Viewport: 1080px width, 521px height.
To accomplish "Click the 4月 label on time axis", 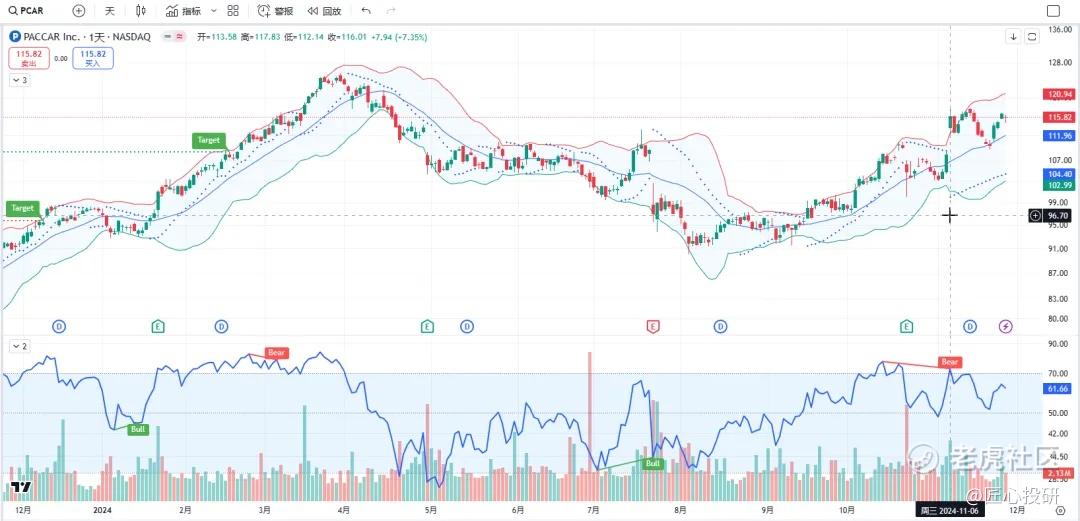I will pyautogui.click(x=344, y=511).
